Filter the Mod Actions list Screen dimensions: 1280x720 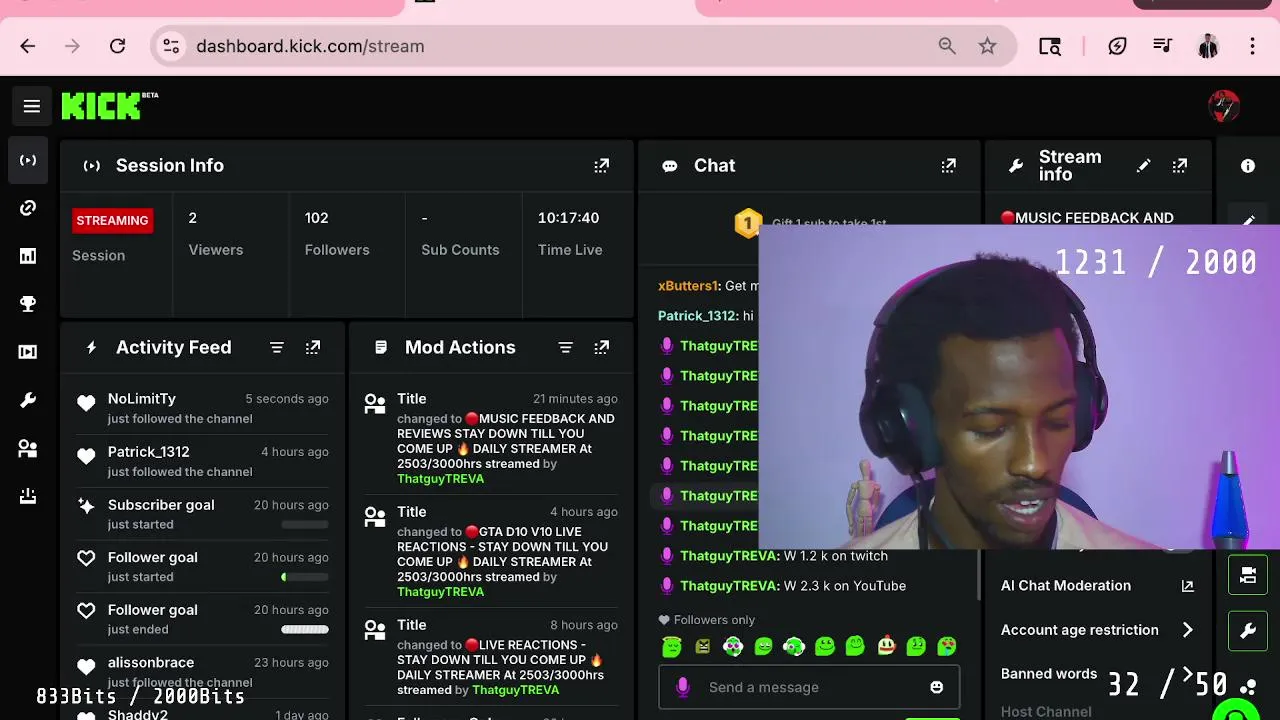[565, 347]
